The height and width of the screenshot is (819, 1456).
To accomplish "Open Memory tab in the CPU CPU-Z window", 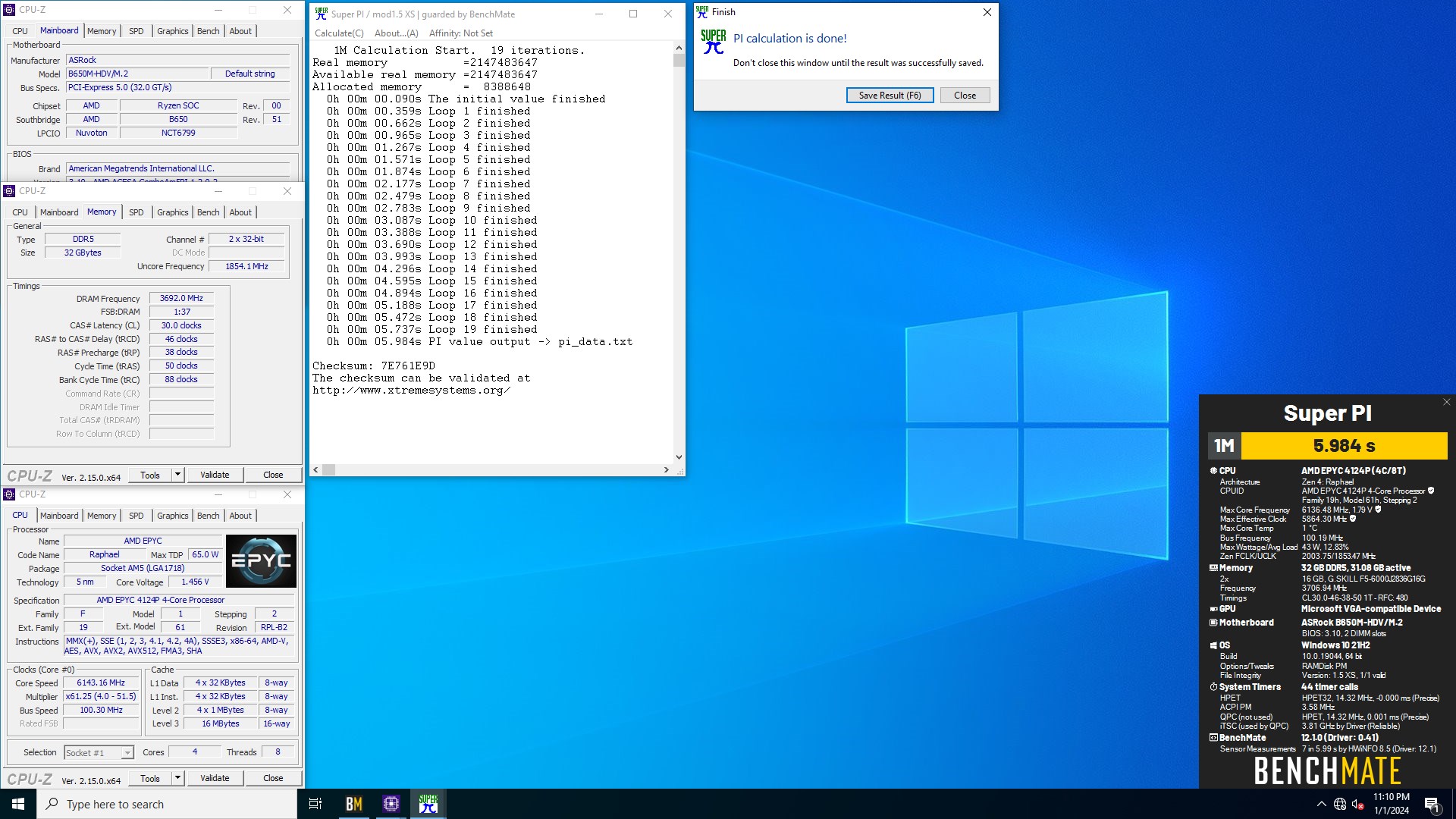I will [x=102, y=516].
